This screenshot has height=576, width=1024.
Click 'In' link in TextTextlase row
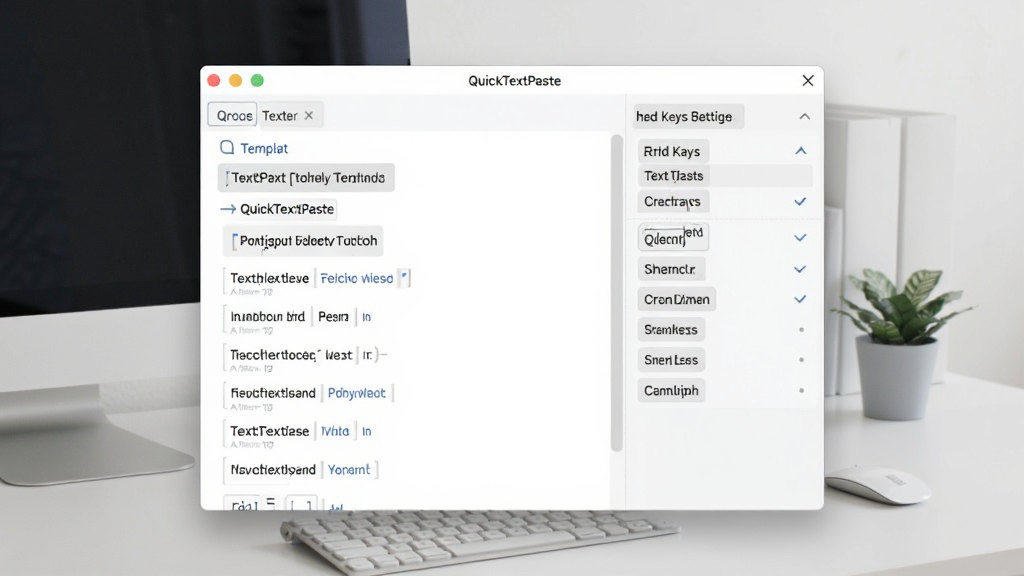[366, 431]
